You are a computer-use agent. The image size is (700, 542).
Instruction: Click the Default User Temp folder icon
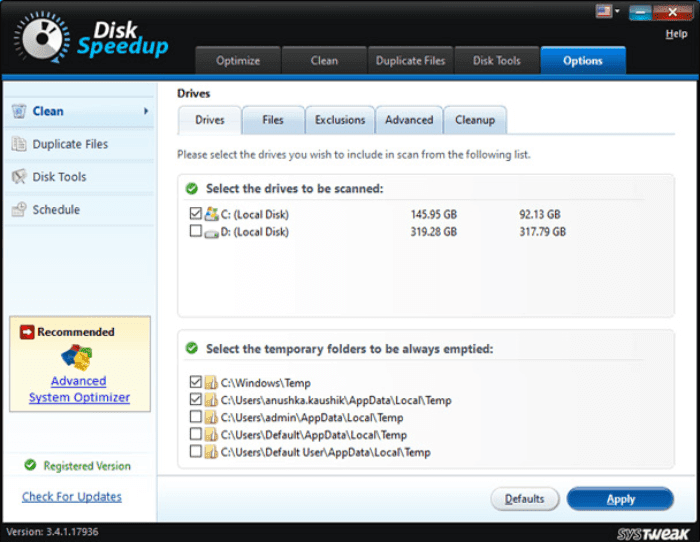click(x=211, y=452)
